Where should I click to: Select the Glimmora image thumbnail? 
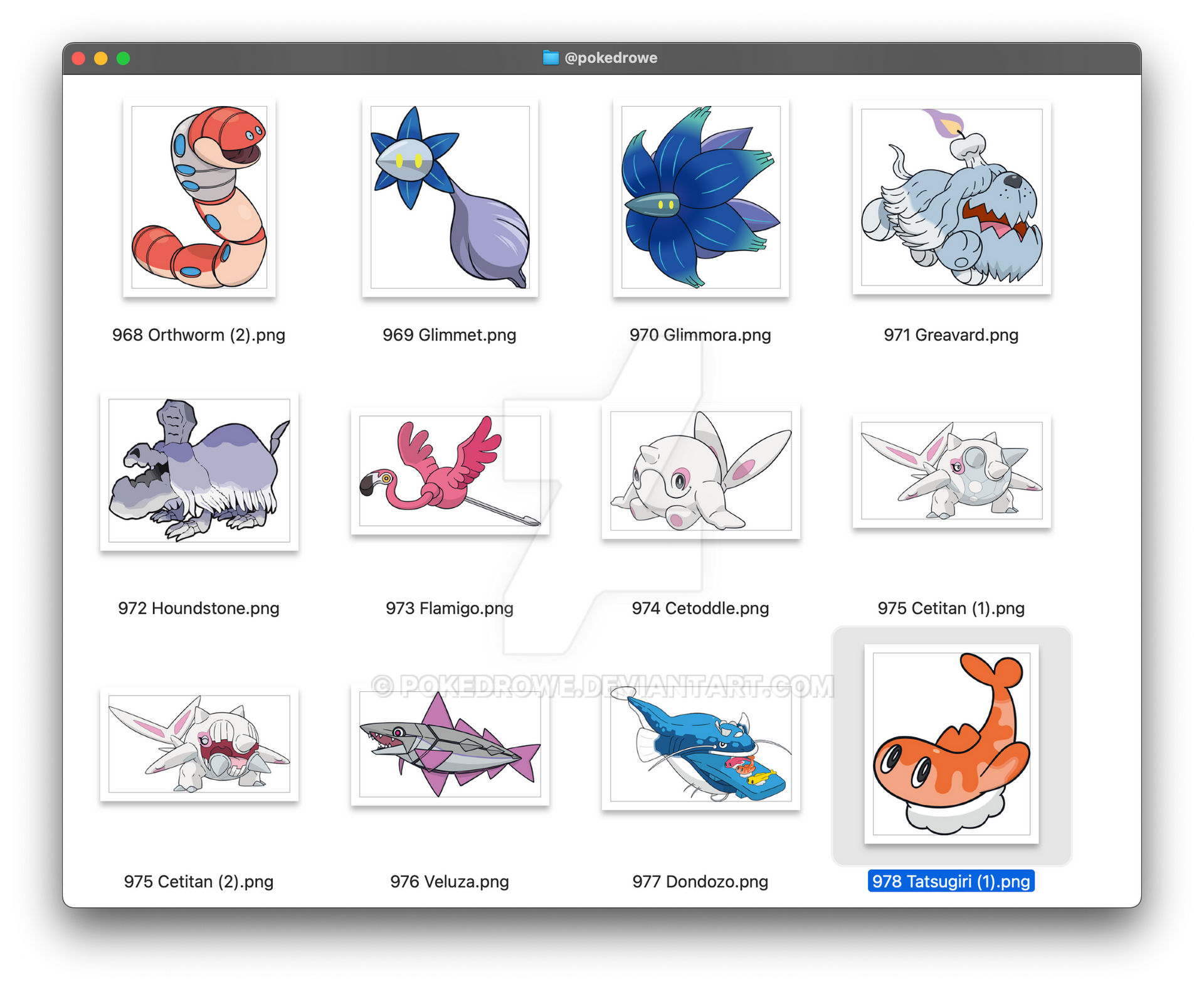click(x=700, y=197)
